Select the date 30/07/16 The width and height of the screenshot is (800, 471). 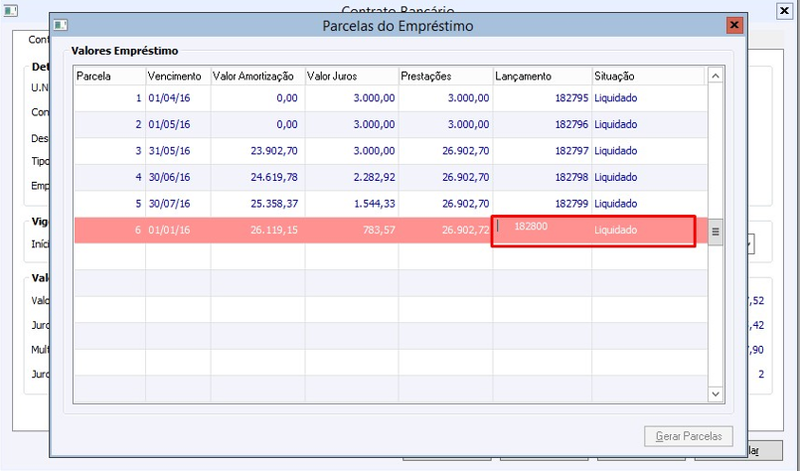(x=169, y=204)
